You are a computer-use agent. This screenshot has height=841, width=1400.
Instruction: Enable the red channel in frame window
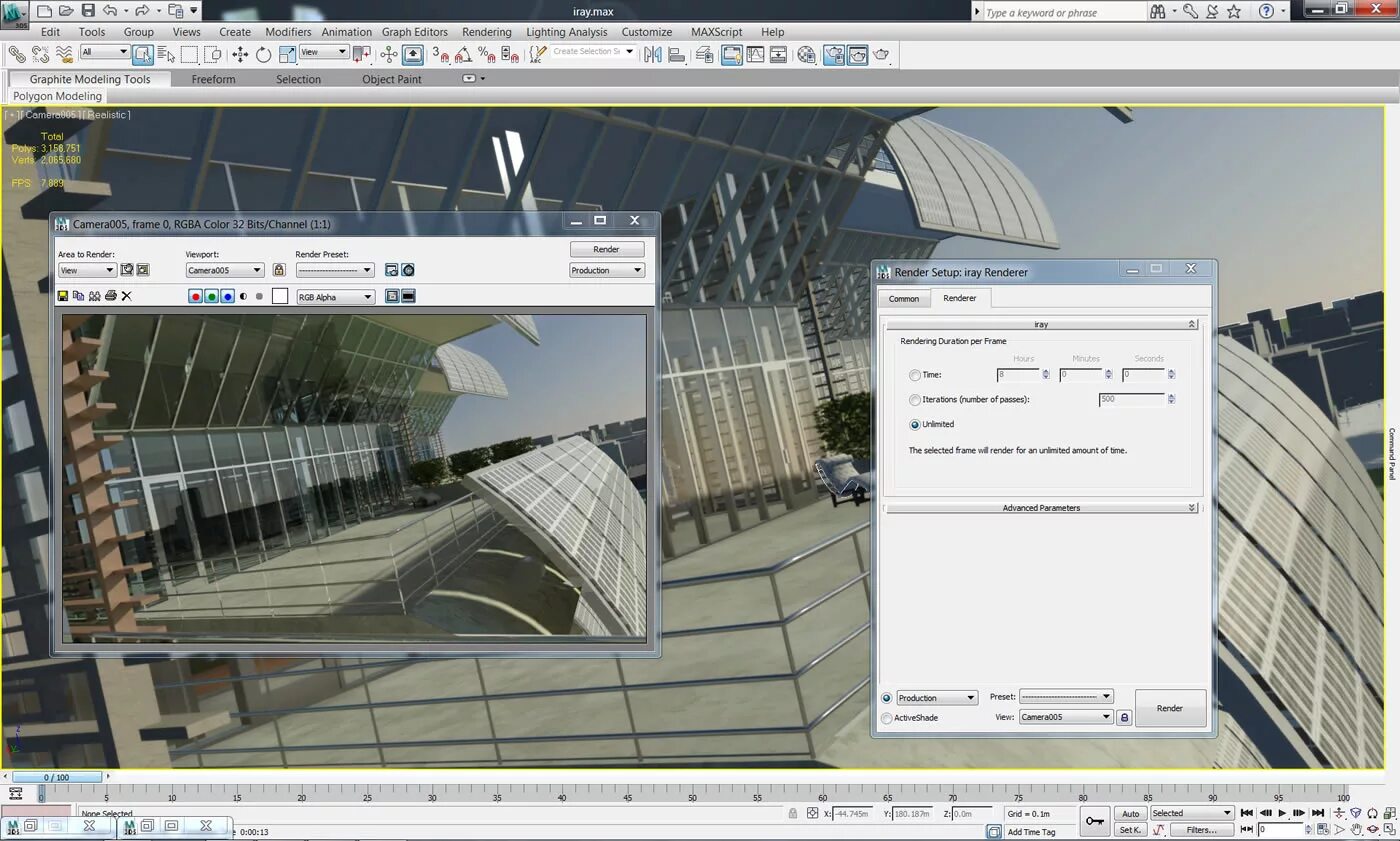196,297
